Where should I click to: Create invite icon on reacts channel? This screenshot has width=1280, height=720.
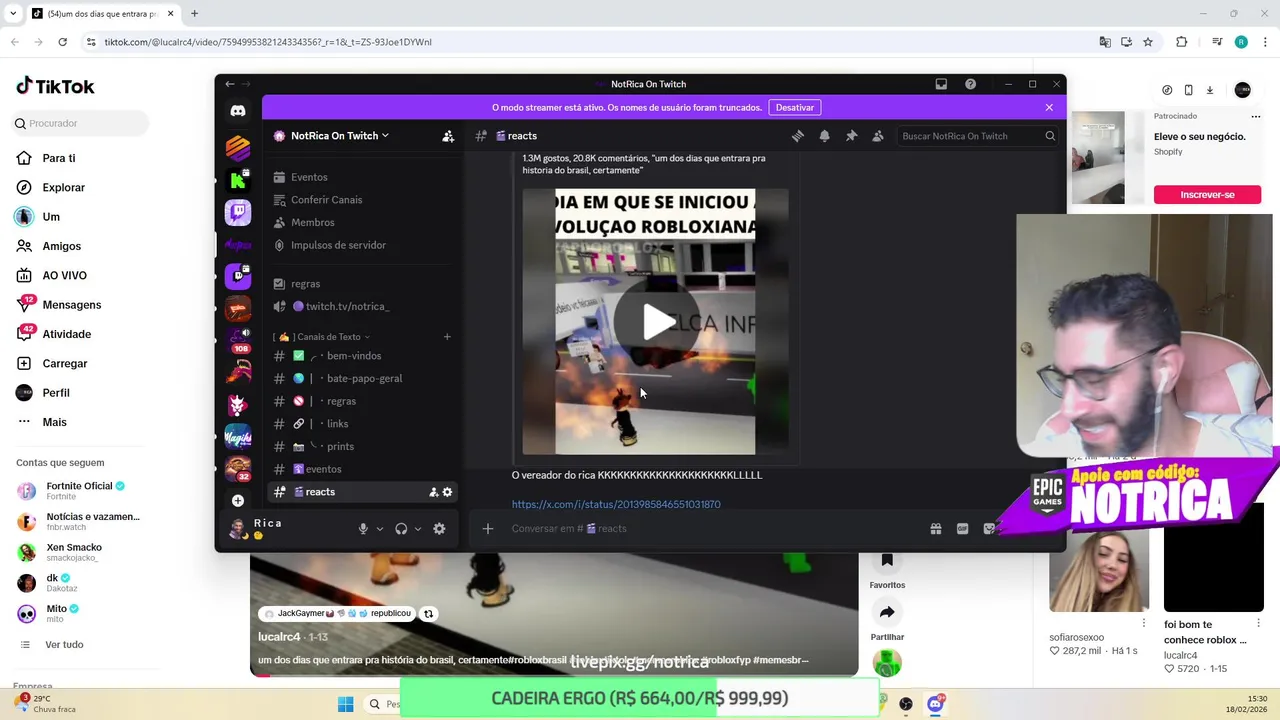click(x=433, y=492)
